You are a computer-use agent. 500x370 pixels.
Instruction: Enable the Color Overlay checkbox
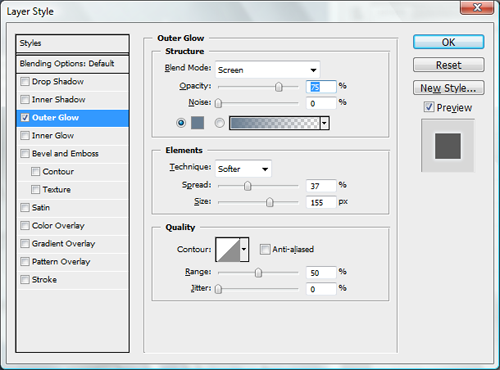tap(25, 225)
